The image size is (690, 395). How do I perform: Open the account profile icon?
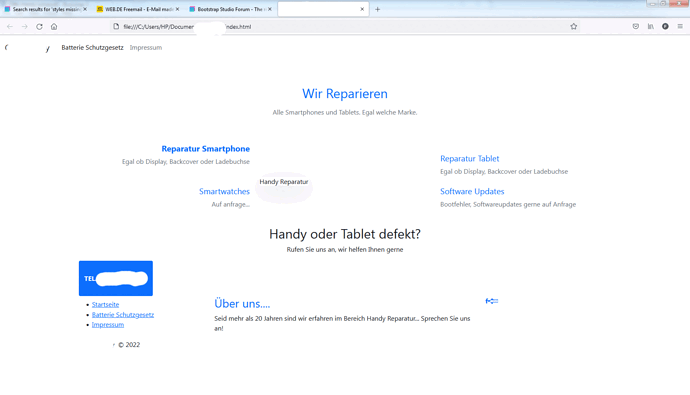(665, 27)
